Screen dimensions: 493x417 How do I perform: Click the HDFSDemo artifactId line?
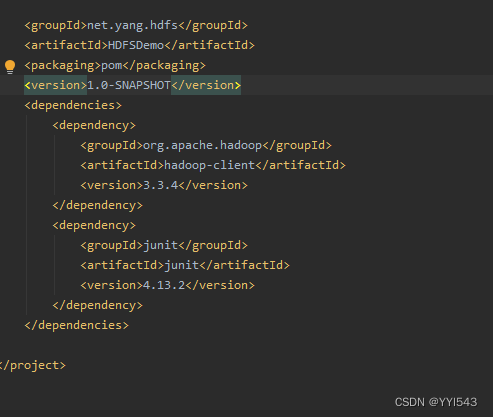tap(139, 45)
